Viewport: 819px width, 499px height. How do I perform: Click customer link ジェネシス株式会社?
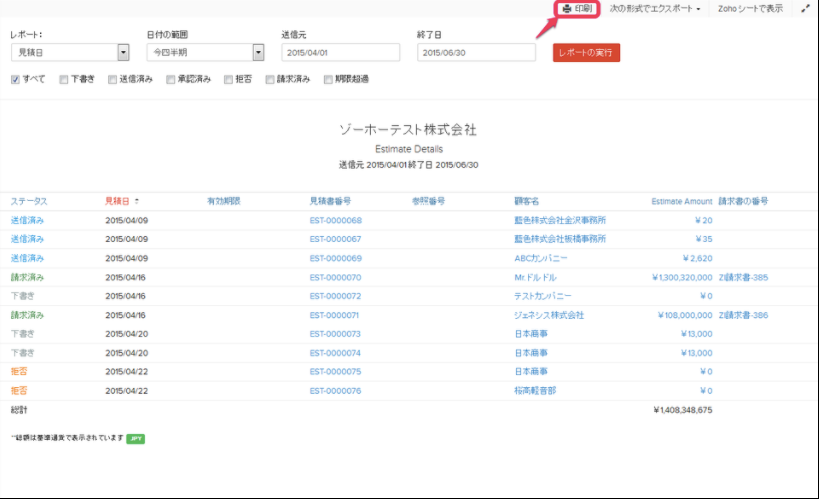[x=549, y=315]
